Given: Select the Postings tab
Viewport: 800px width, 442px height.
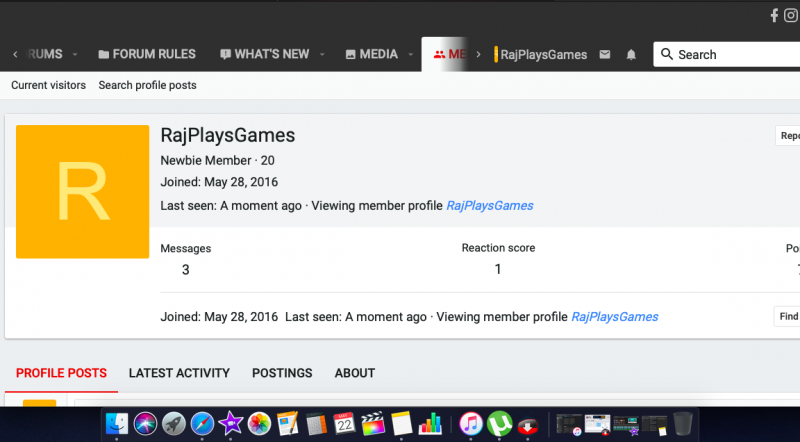Looking at the screenshot, I should (282, 373).
